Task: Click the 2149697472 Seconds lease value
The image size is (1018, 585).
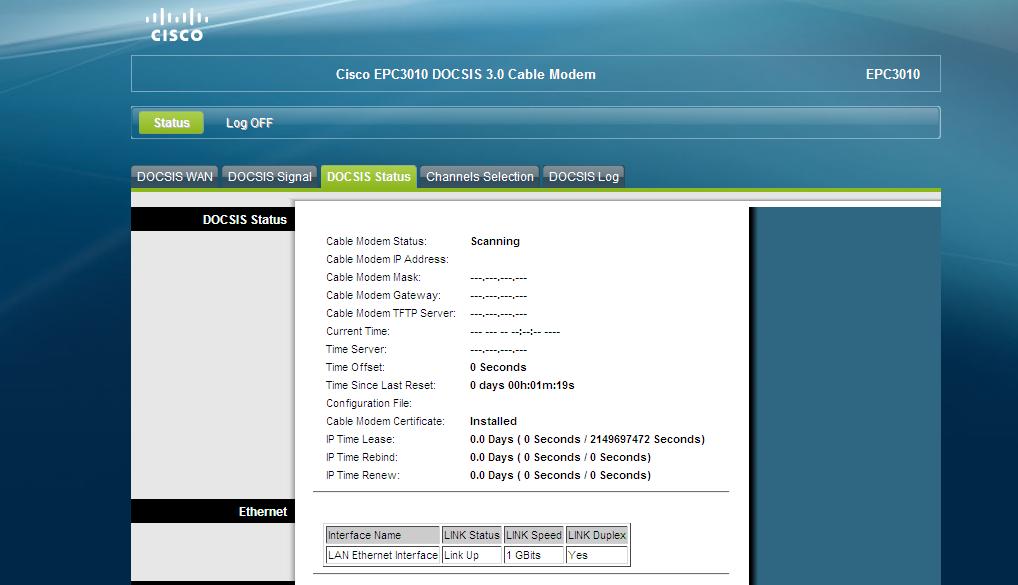Action: (645, 440)
